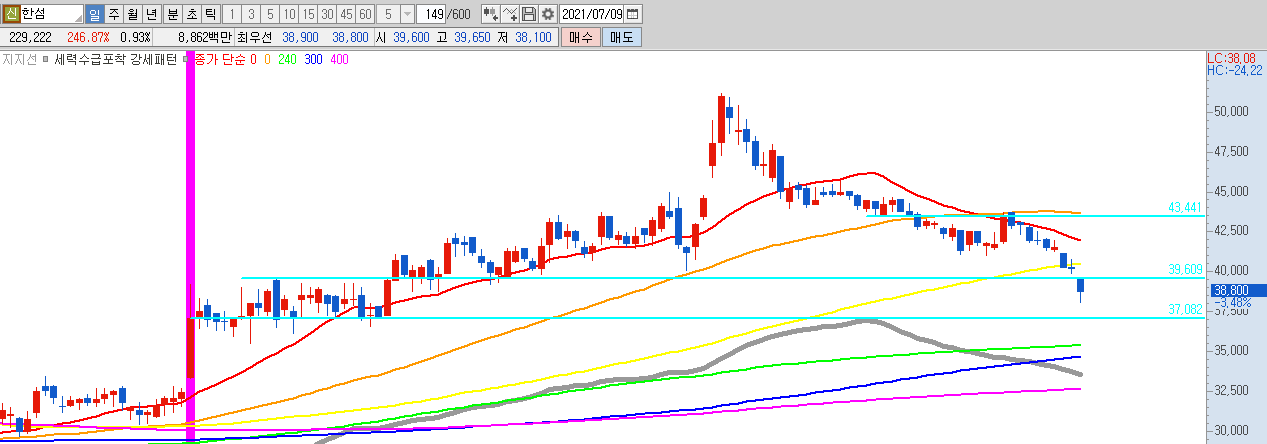Select the 15 interval button
The image size is (1267, 444).
pos(307,15)
